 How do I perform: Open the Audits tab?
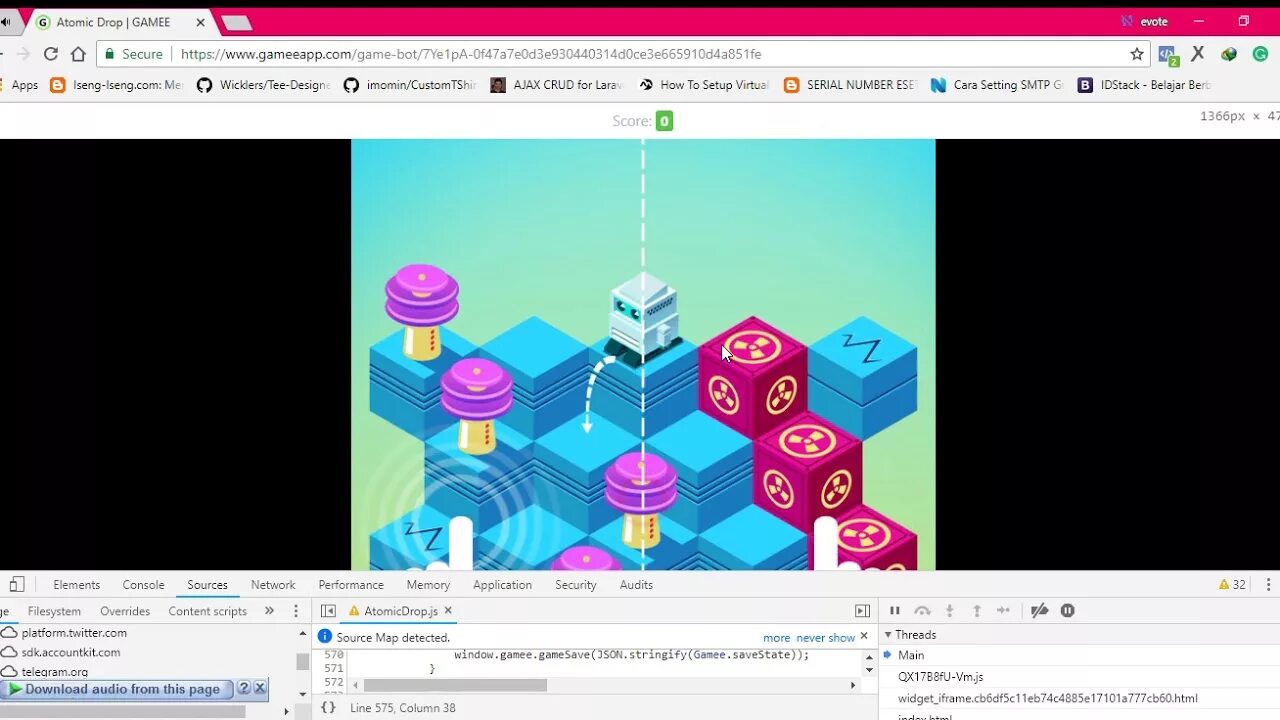pos(636,584)
